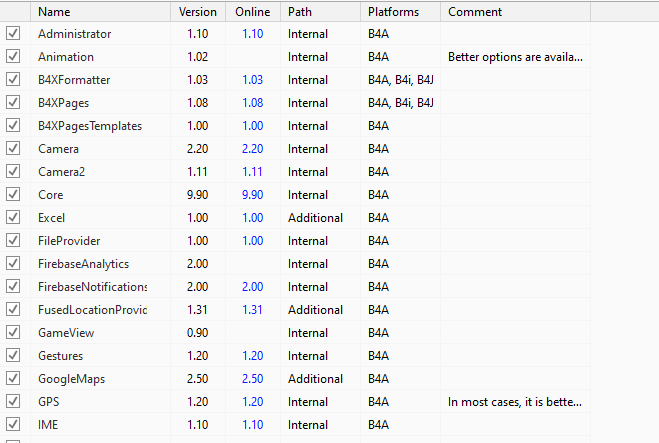Uncheck the Administrator library checkbox
Viewport: 659px width, 443px height.
13,34
